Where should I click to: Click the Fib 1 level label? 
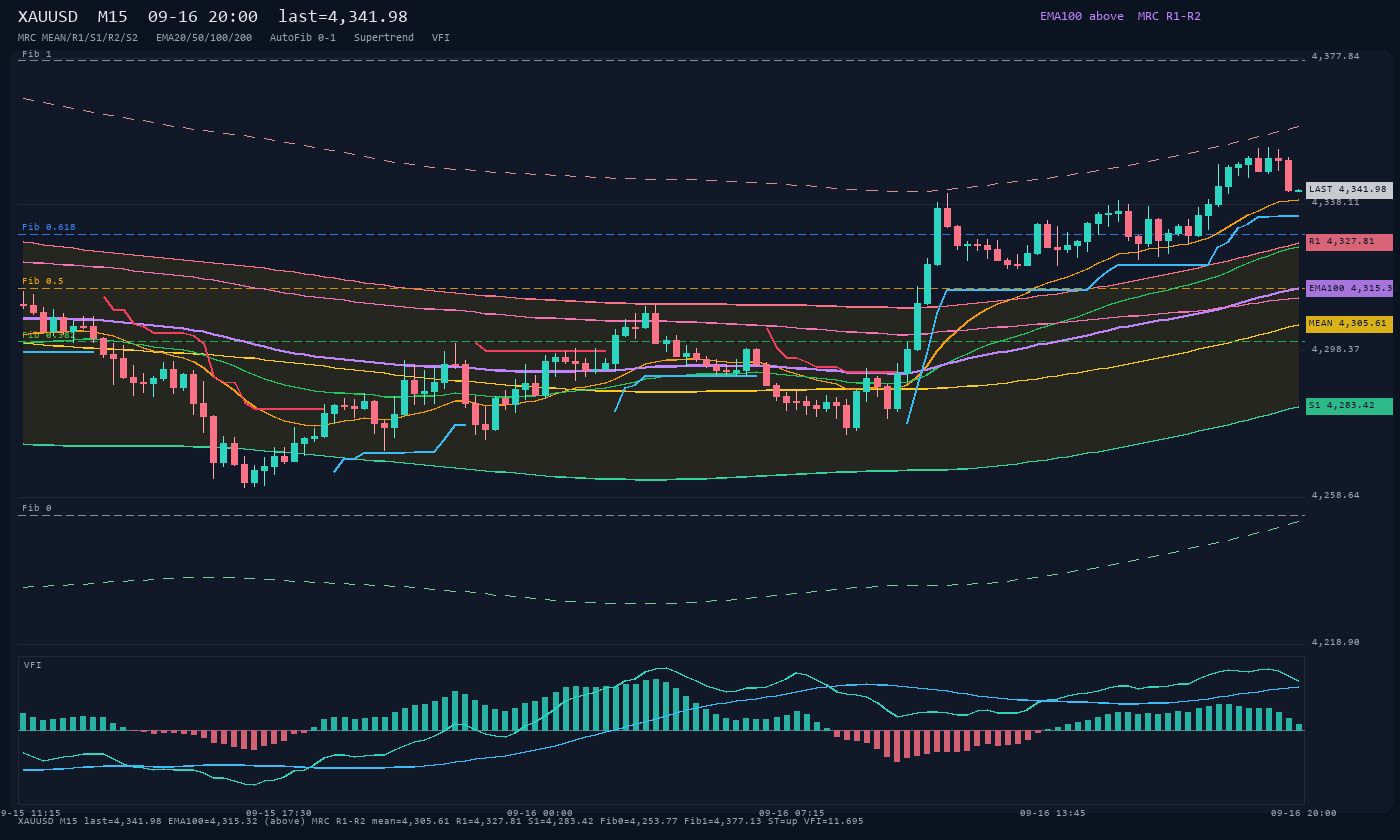[37, 54]
